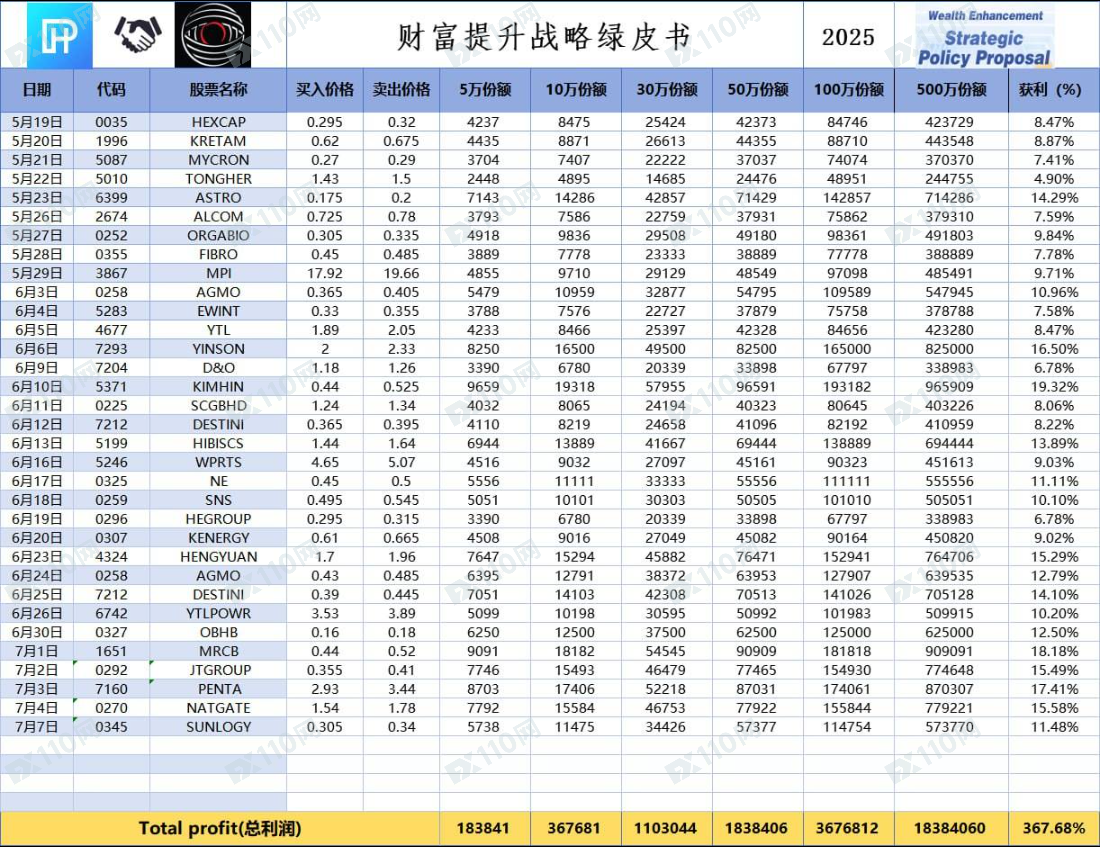Click the dark globe eye logo
Screen dimensions: 1100x847
click(213, 35)
